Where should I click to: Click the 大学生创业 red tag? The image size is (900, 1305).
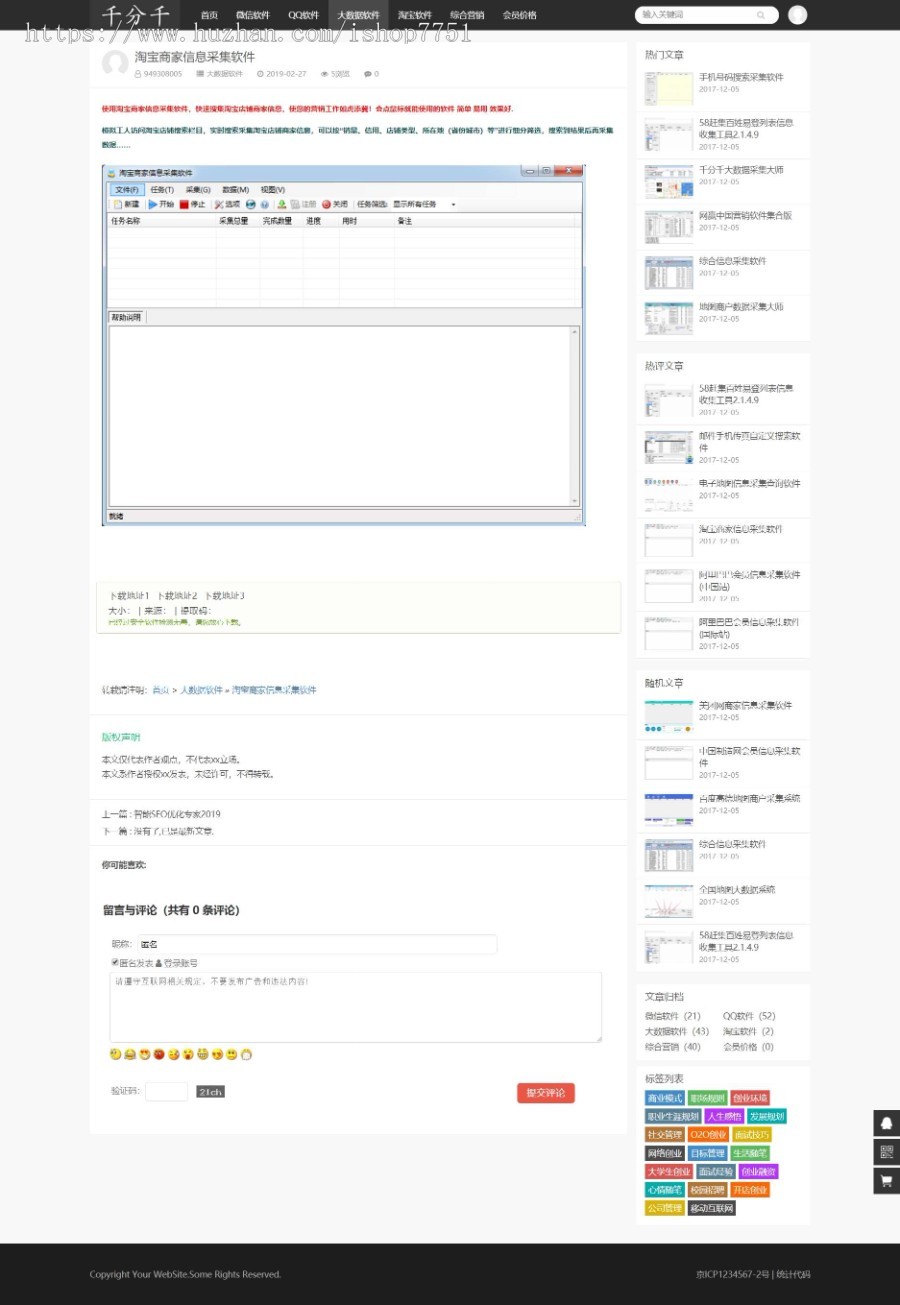pos(669,1171)
